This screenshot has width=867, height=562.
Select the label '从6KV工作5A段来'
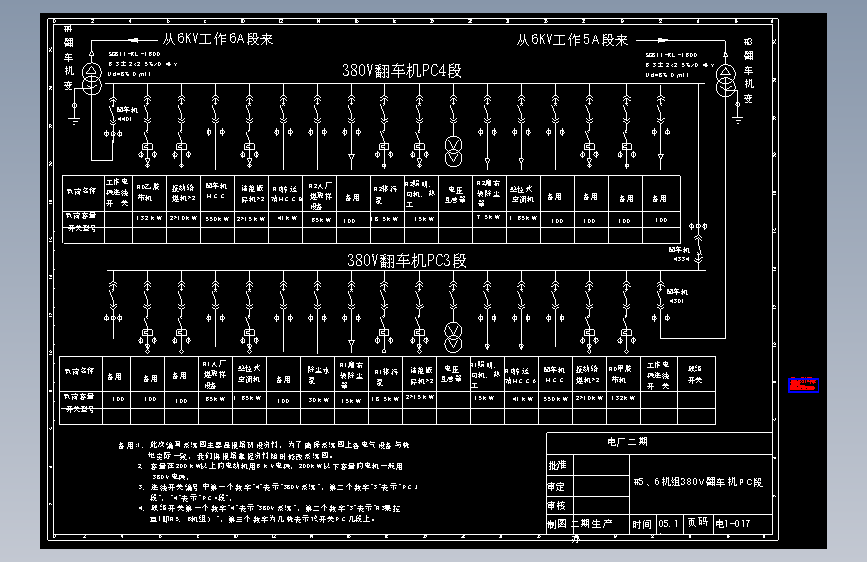coord(572,40)
